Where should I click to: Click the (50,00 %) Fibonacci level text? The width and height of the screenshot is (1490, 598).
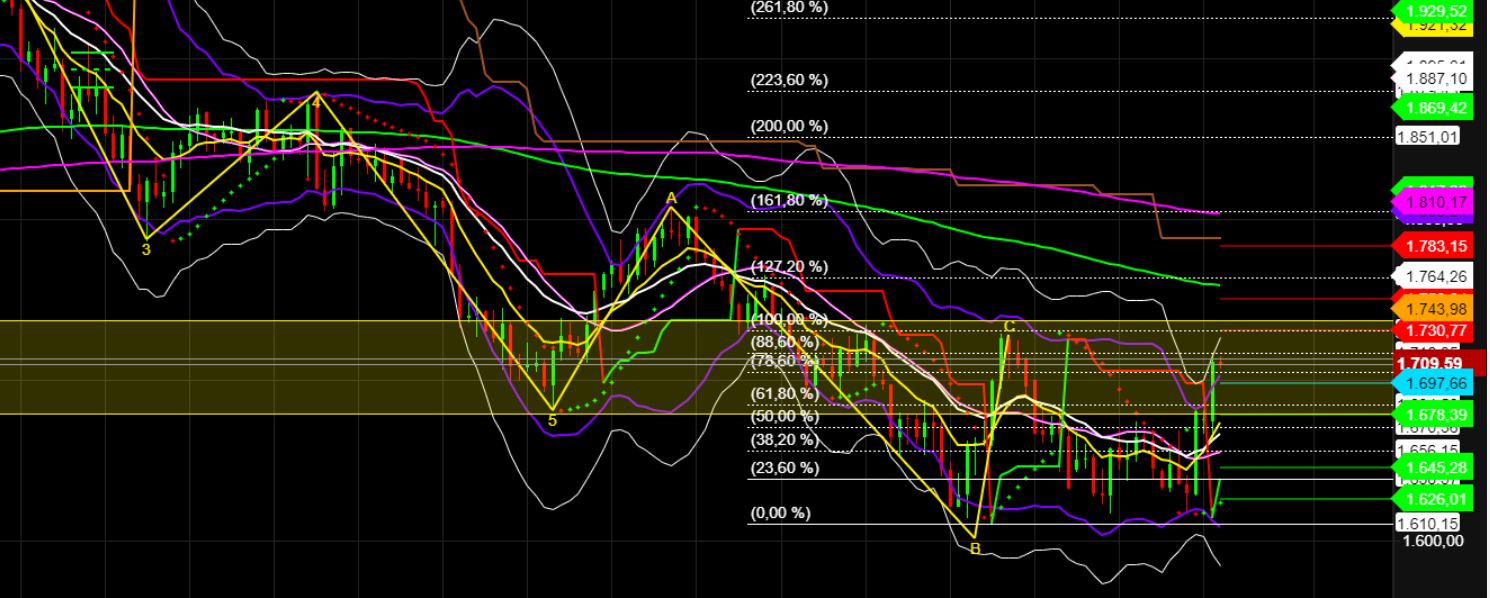click(784, 413)
